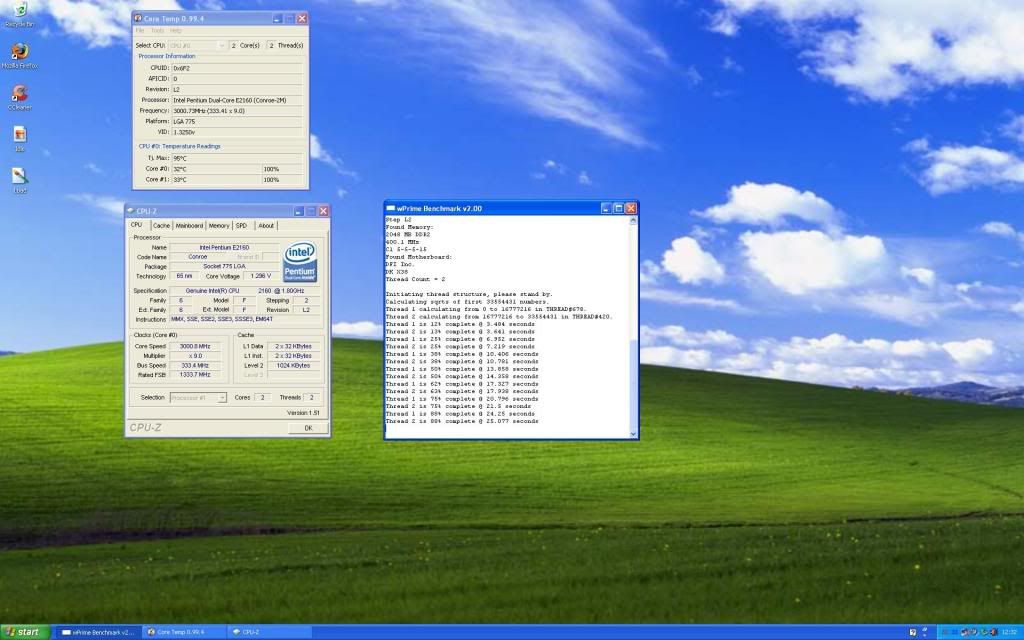Viewport: 1024px width, 640px height.
Task: Click the Level 2 cache value '1024 KBytes'
Action: coord(293,366)
